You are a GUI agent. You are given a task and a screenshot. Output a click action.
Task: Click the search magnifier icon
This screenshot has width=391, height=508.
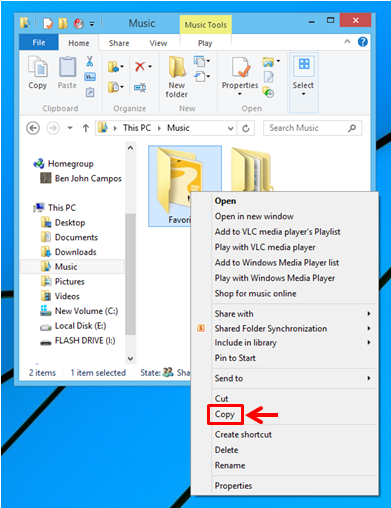352,128
